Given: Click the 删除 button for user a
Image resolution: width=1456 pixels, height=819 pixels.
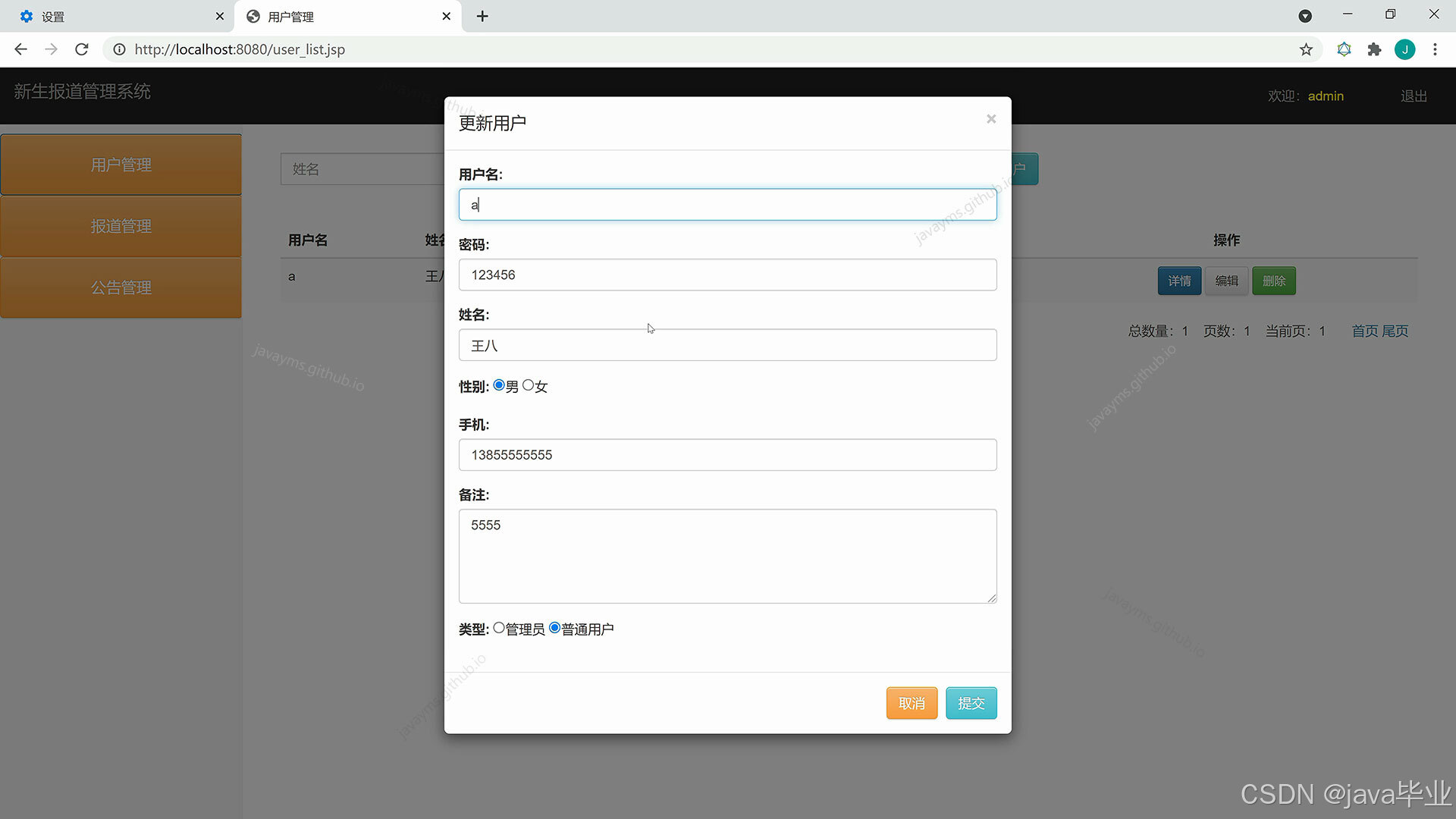Looking at the screenshot, I should [x=1273, y=281].
